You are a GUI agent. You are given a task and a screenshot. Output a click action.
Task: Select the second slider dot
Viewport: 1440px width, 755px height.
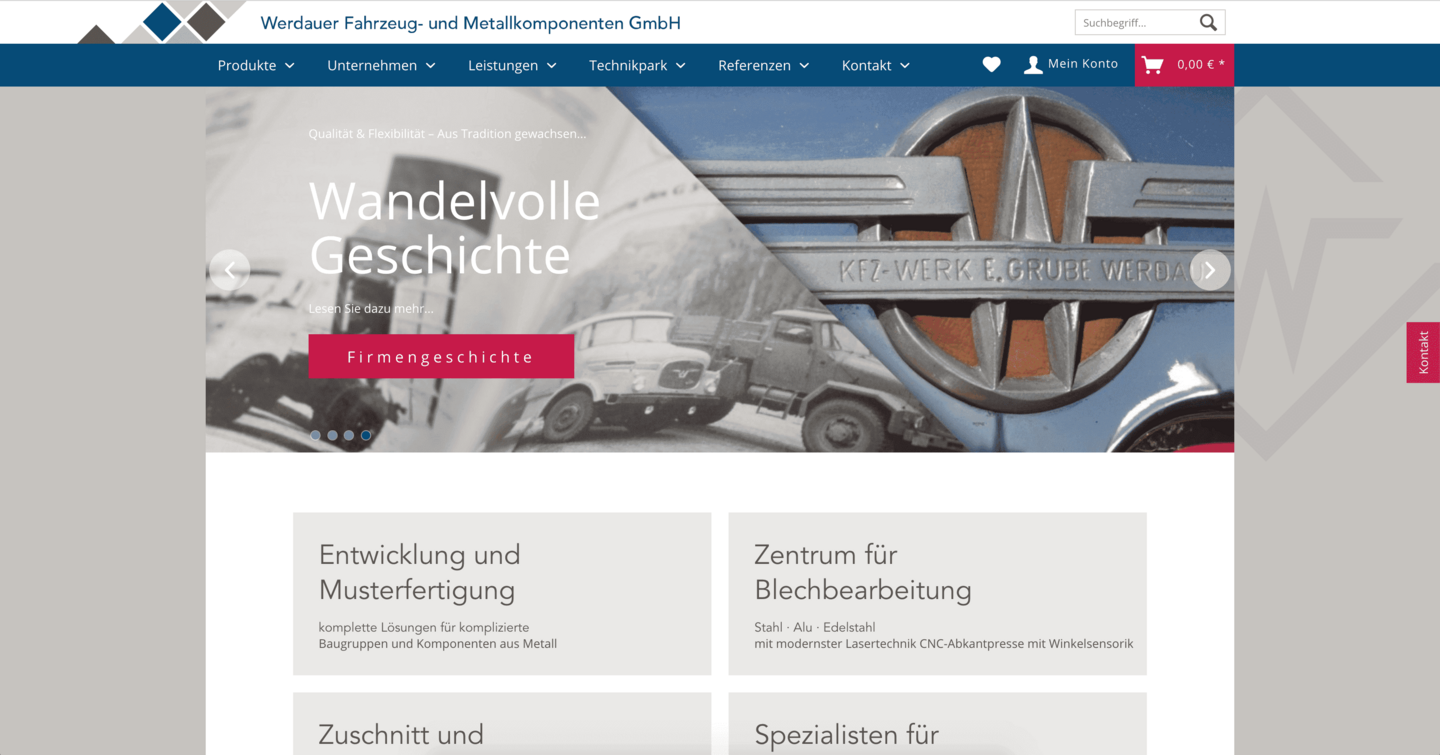pyautogui.click(x=333, y=435)
